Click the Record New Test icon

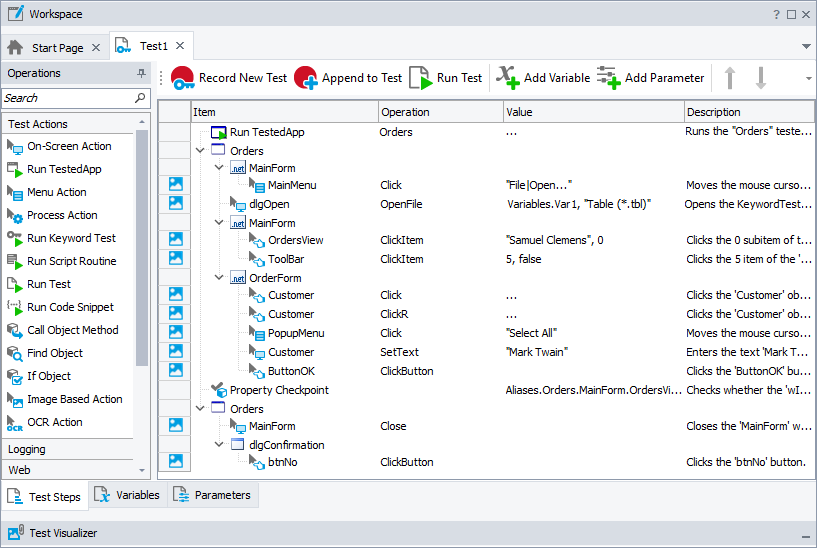[x=182, y=78]
